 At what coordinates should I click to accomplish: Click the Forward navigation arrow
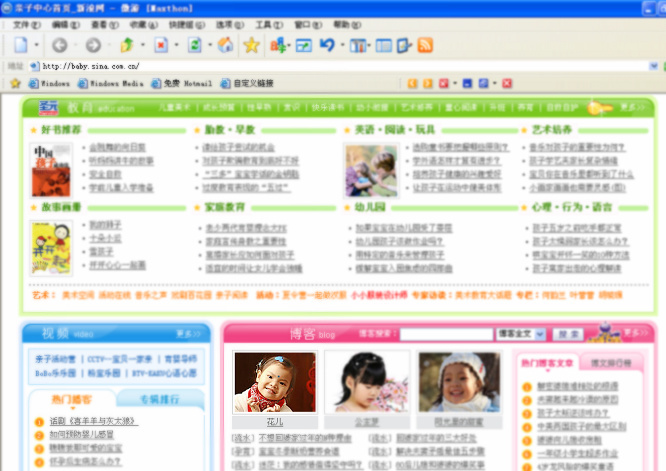coord(92,45)
